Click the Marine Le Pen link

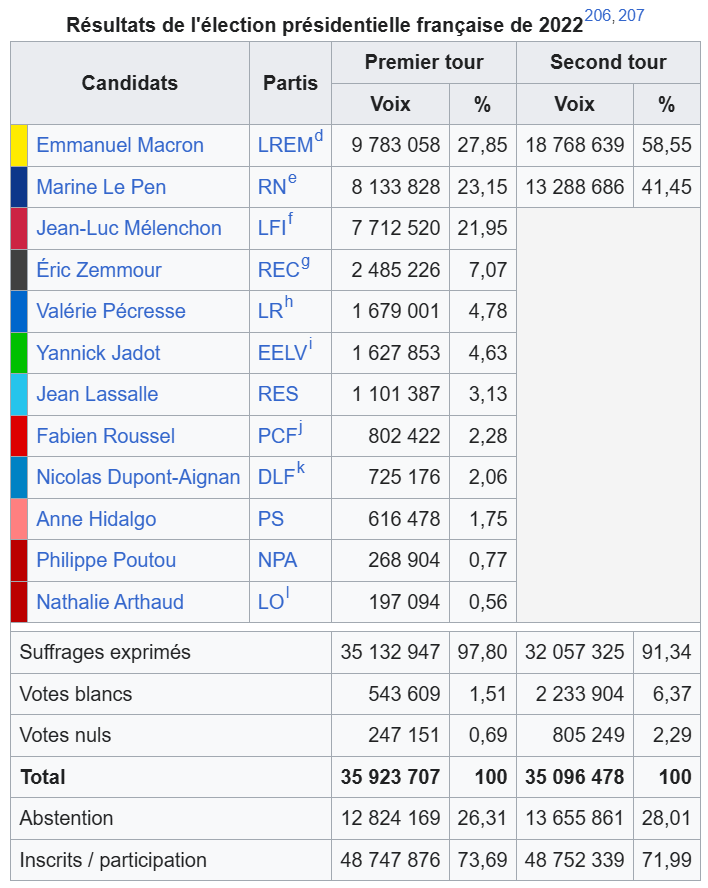(101, 187)
